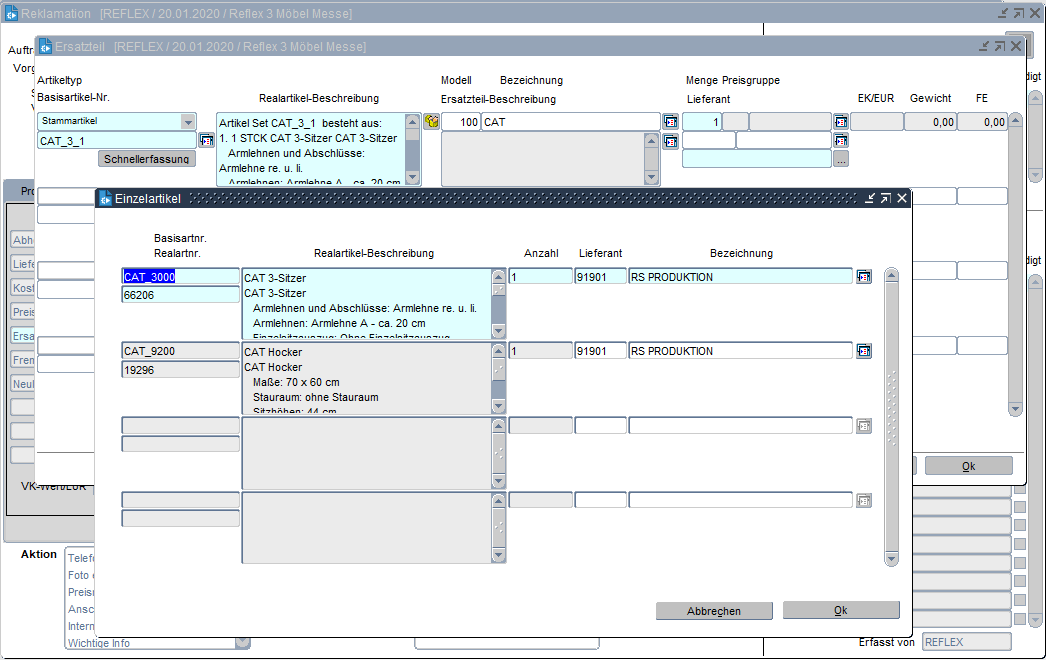Confirm Einzelartikel dialog with Ok
This screenshot has width=1046, height=660.
click(x=841, y=610)
